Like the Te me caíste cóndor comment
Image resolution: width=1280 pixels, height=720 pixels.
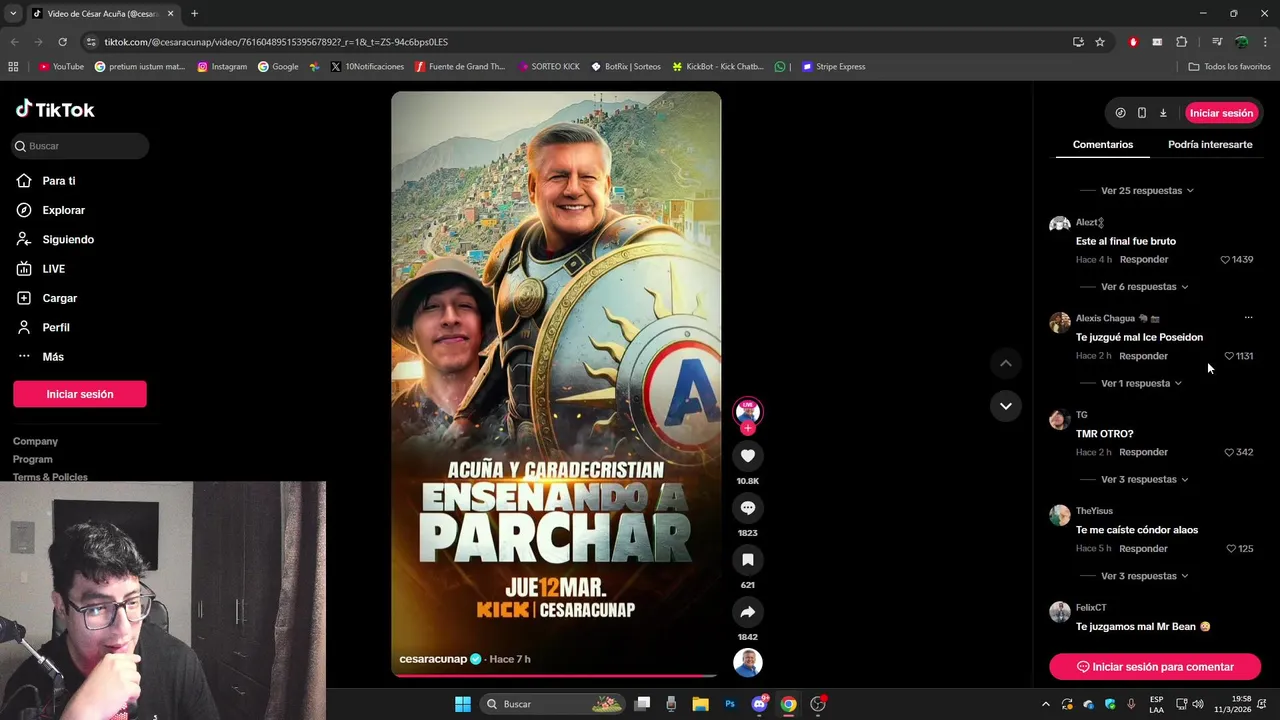pos(1231,549)
